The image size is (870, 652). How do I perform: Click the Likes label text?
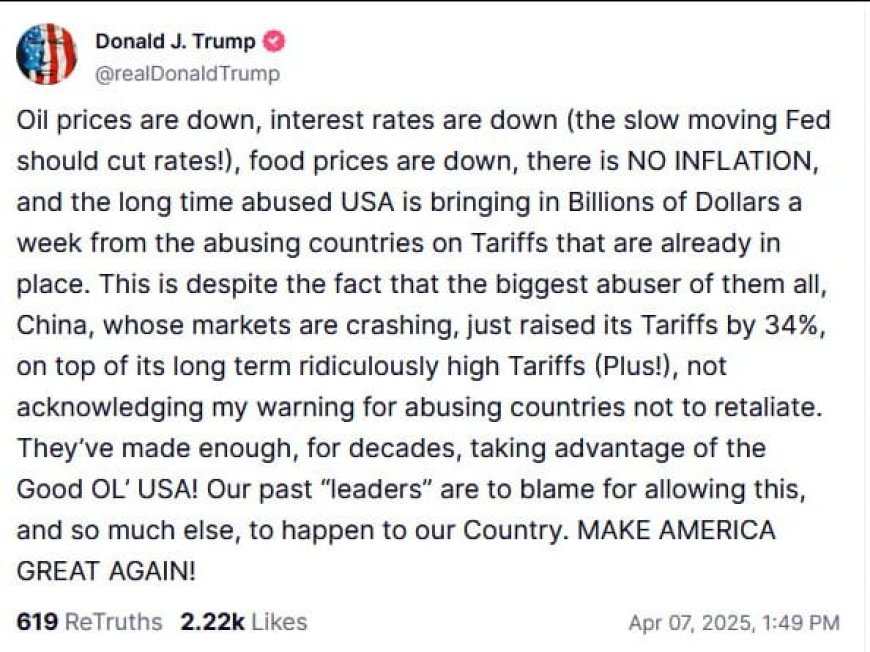(x=279, y=621)
